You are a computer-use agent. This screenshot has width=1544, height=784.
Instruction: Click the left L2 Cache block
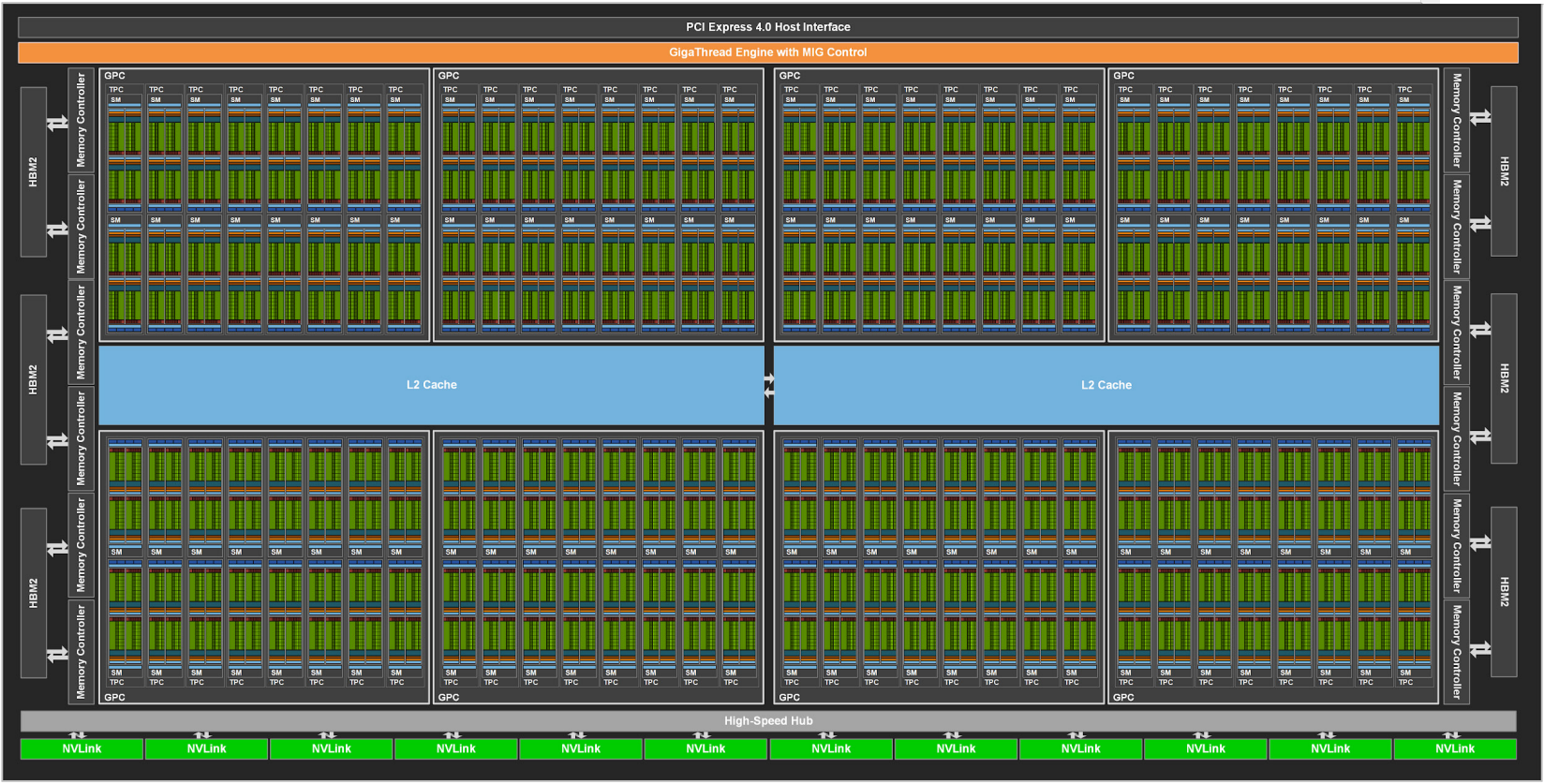[x=431, y=385]
